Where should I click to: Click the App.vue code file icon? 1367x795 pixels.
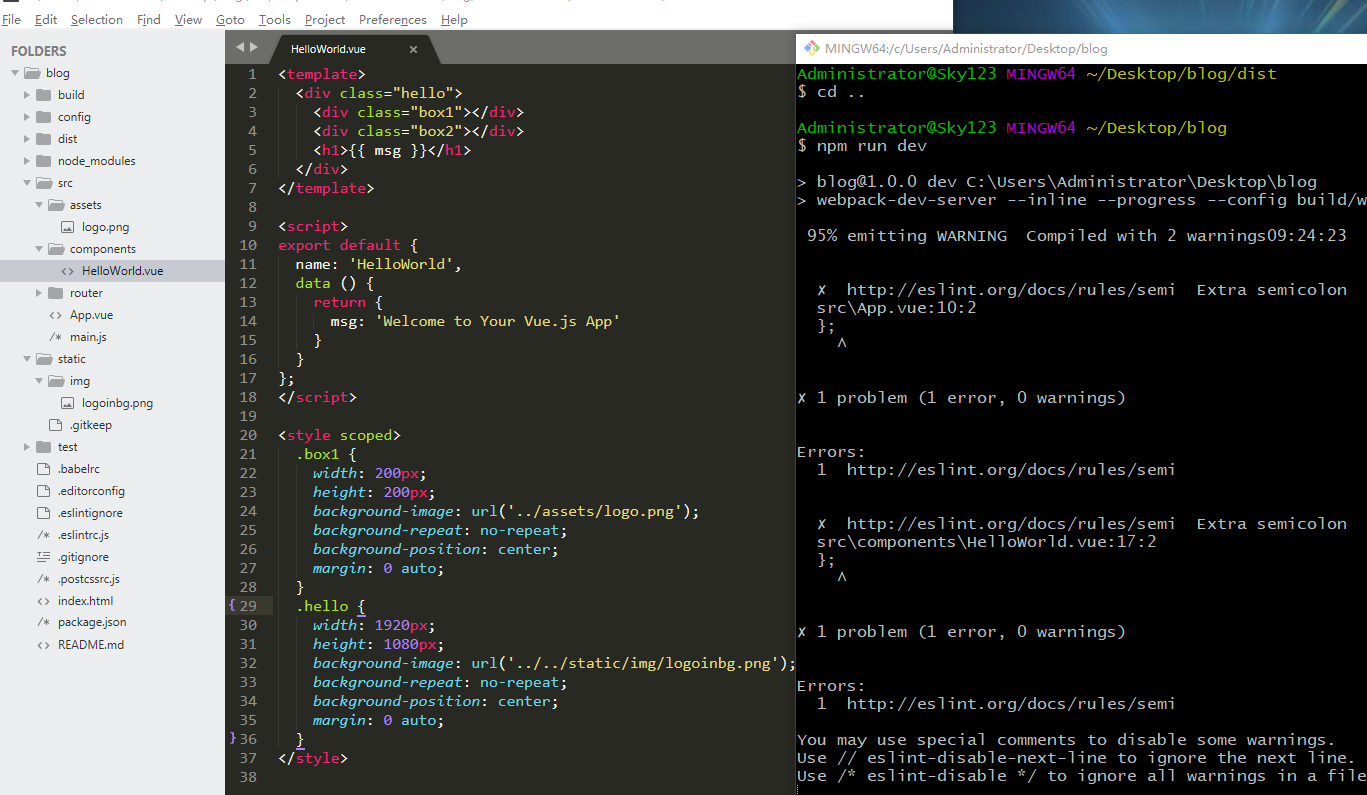pos(55,315)
